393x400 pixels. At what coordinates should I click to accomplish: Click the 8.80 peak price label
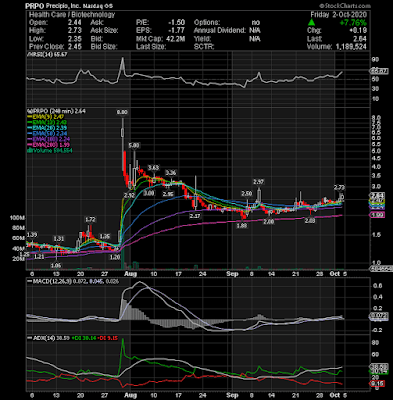(122, 113)
